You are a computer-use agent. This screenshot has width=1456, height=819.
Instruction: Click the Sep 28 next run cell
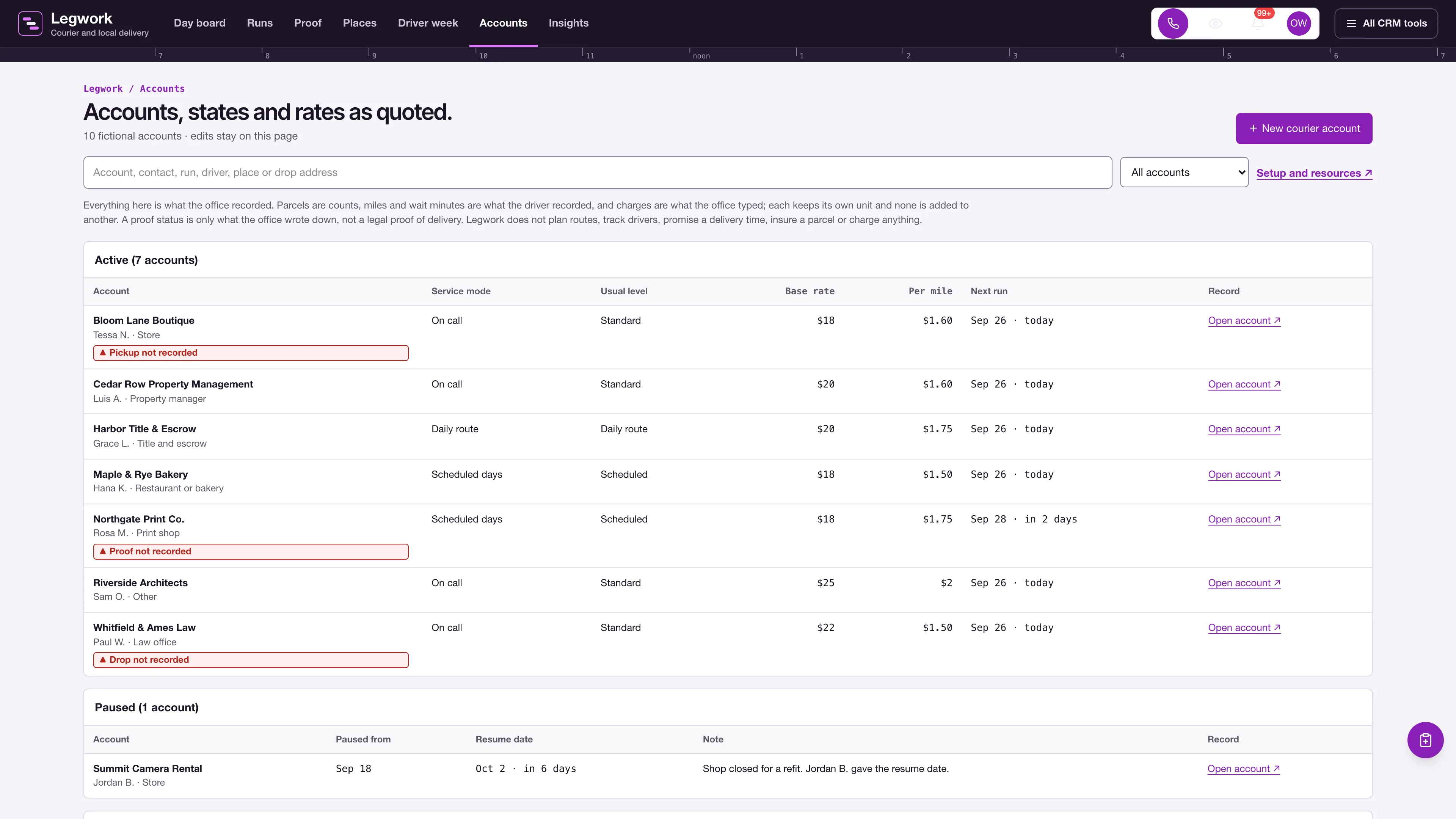(x=1024, y=519)
